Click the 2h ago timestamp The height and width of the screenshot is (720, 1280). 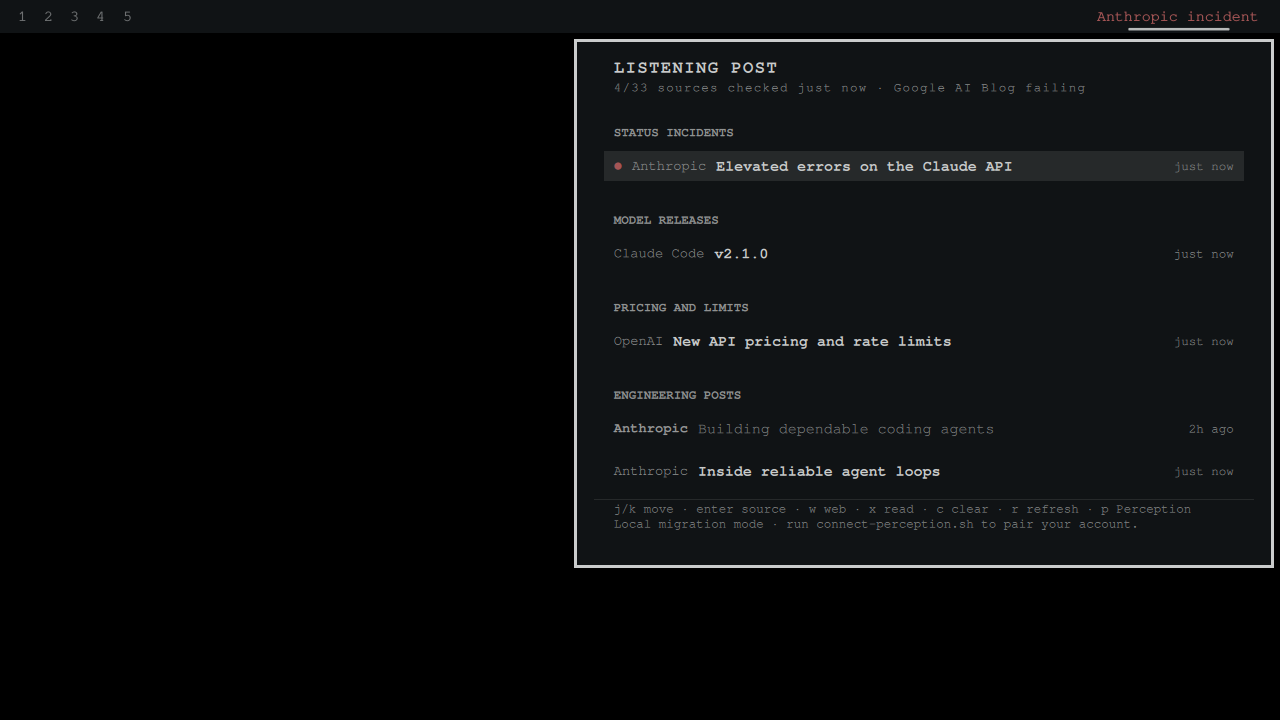tap(1211, 429)
